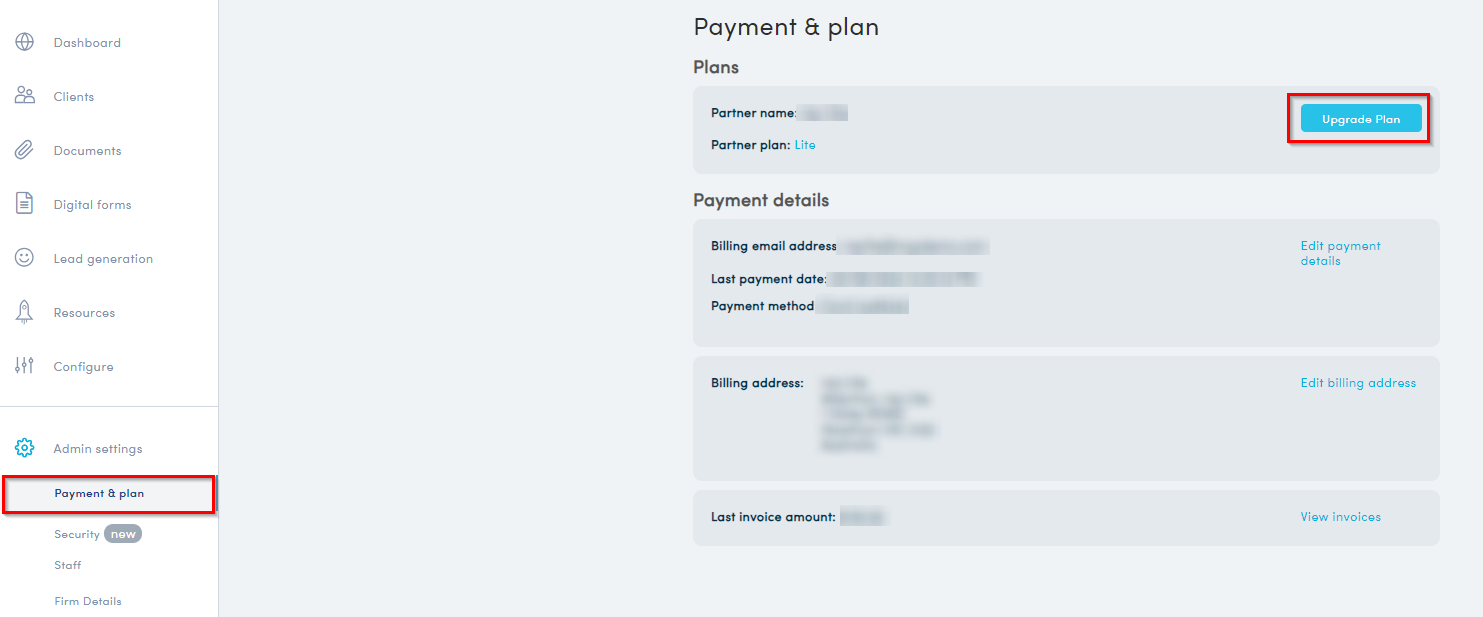1483x617 pixels.
Task: Open the Payment & plan submenu item
Action: 99,494
